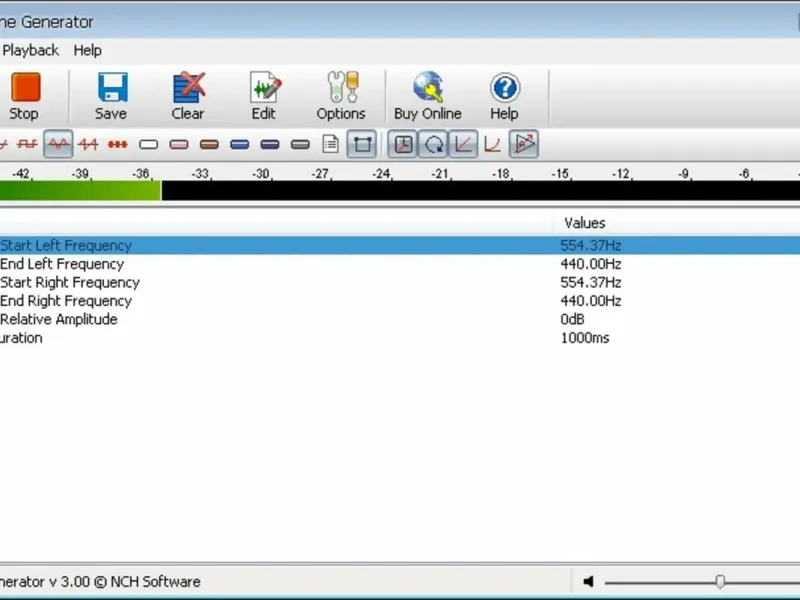Click the curved log sweep icon
Screen dimensions: 800x600
pos(493,144)
